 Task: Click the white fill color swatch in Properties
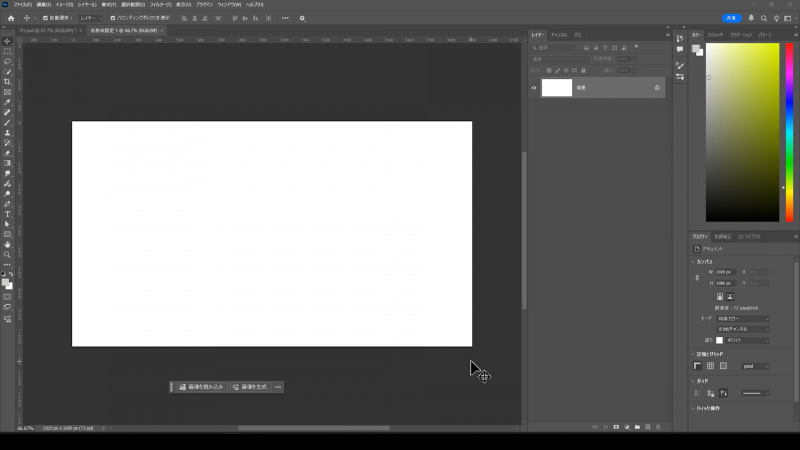click(719, 340)
